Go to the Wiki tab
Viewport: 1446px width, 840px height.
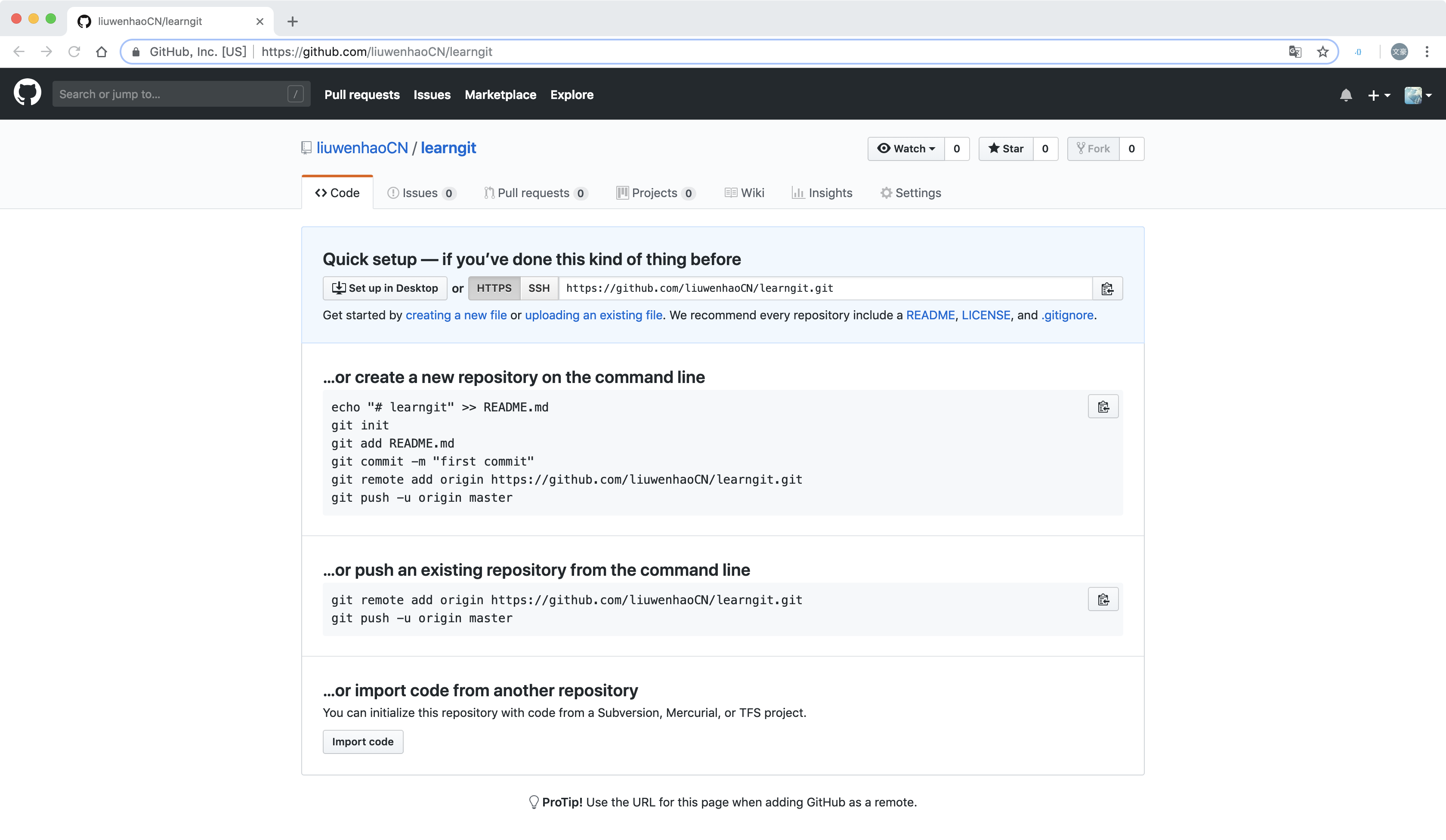tap(744, 193)
